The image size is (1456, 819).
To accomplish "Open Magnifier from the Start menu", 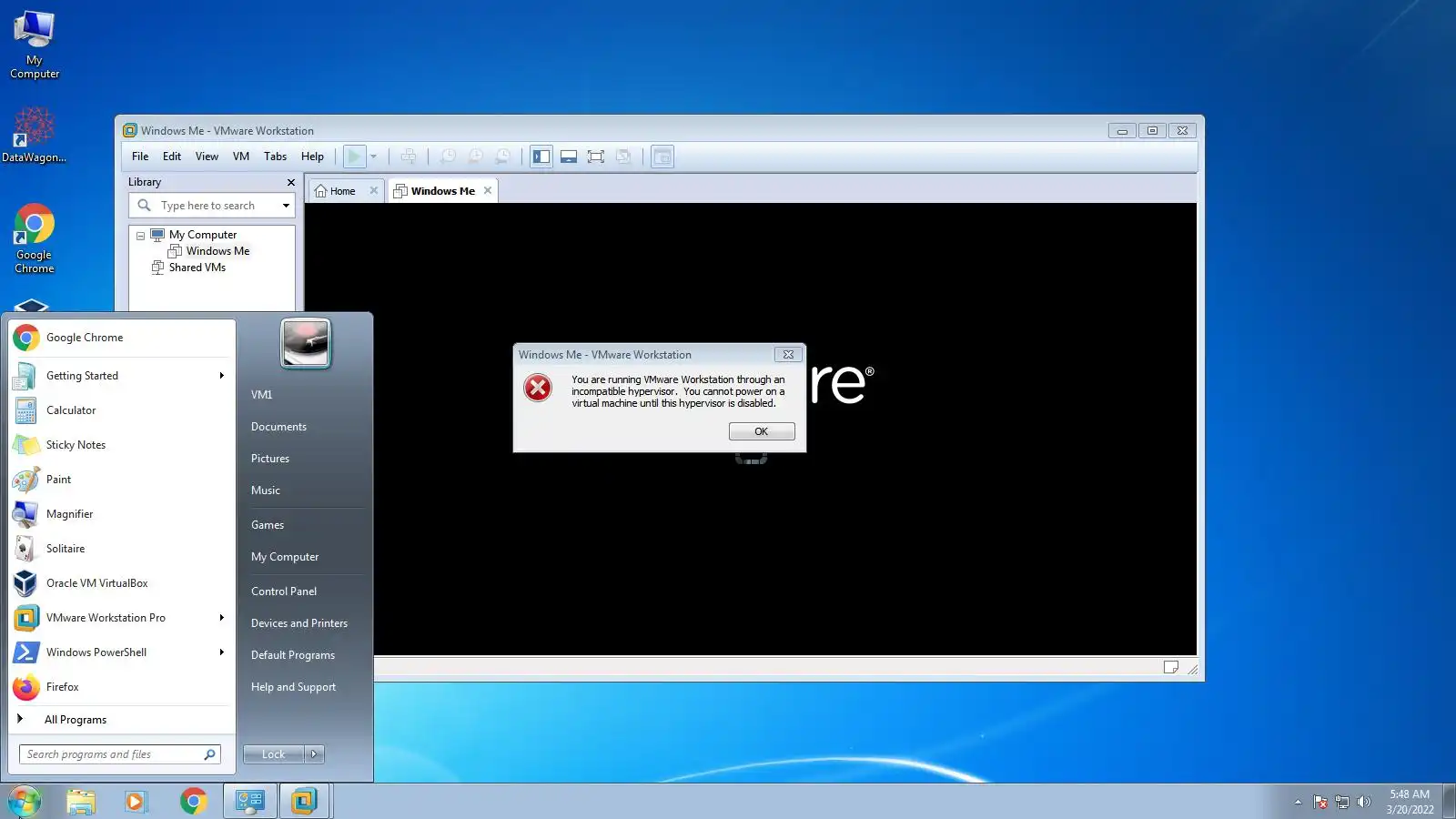I will coord(122,514).
